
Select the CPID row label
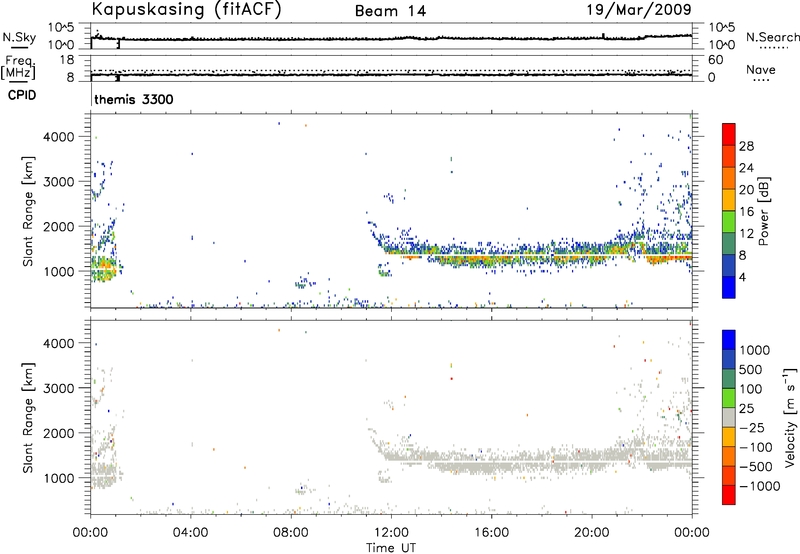click(22, 95)
